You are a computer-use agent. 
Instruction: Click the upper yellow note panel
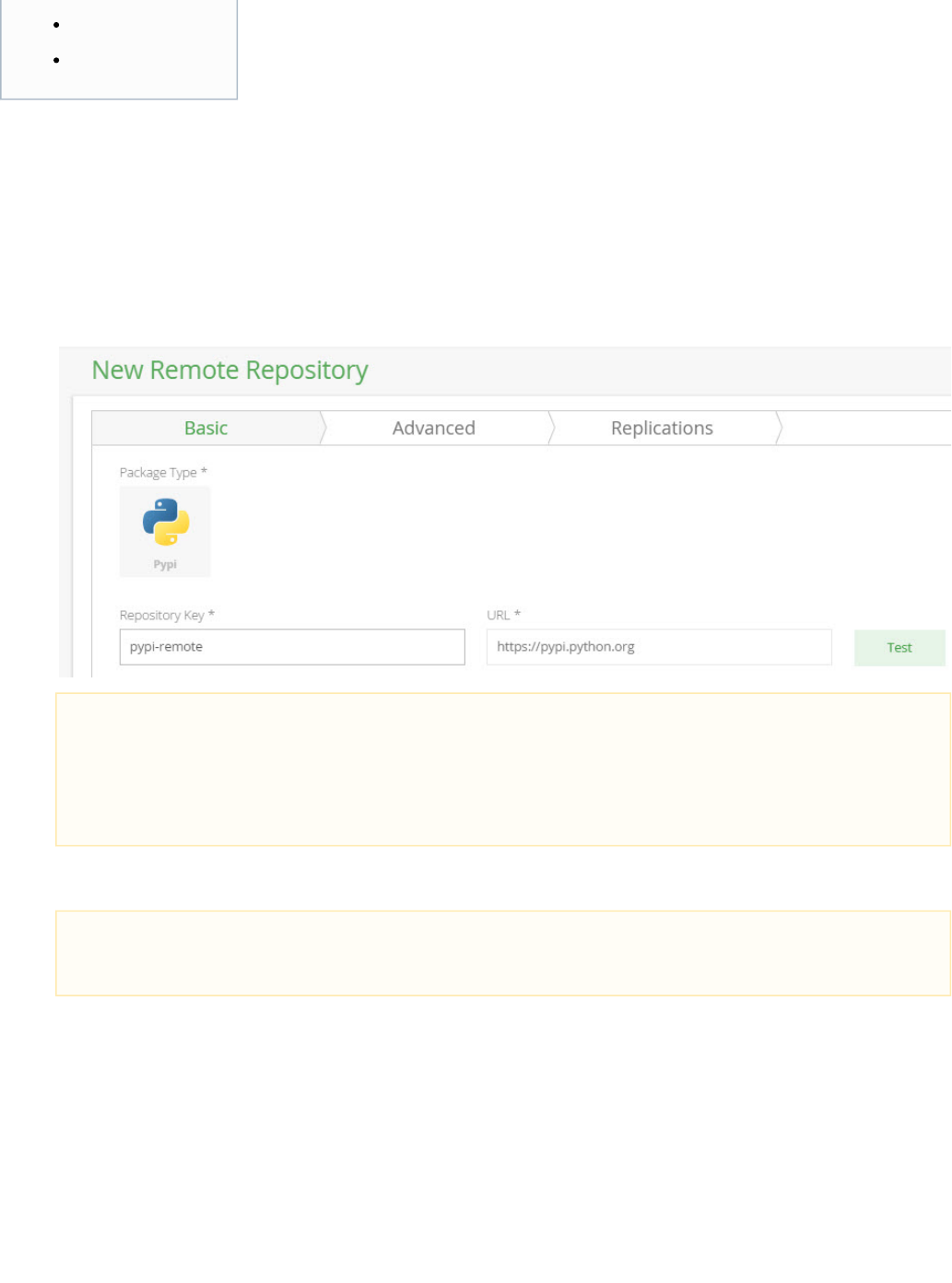[502, 769]
